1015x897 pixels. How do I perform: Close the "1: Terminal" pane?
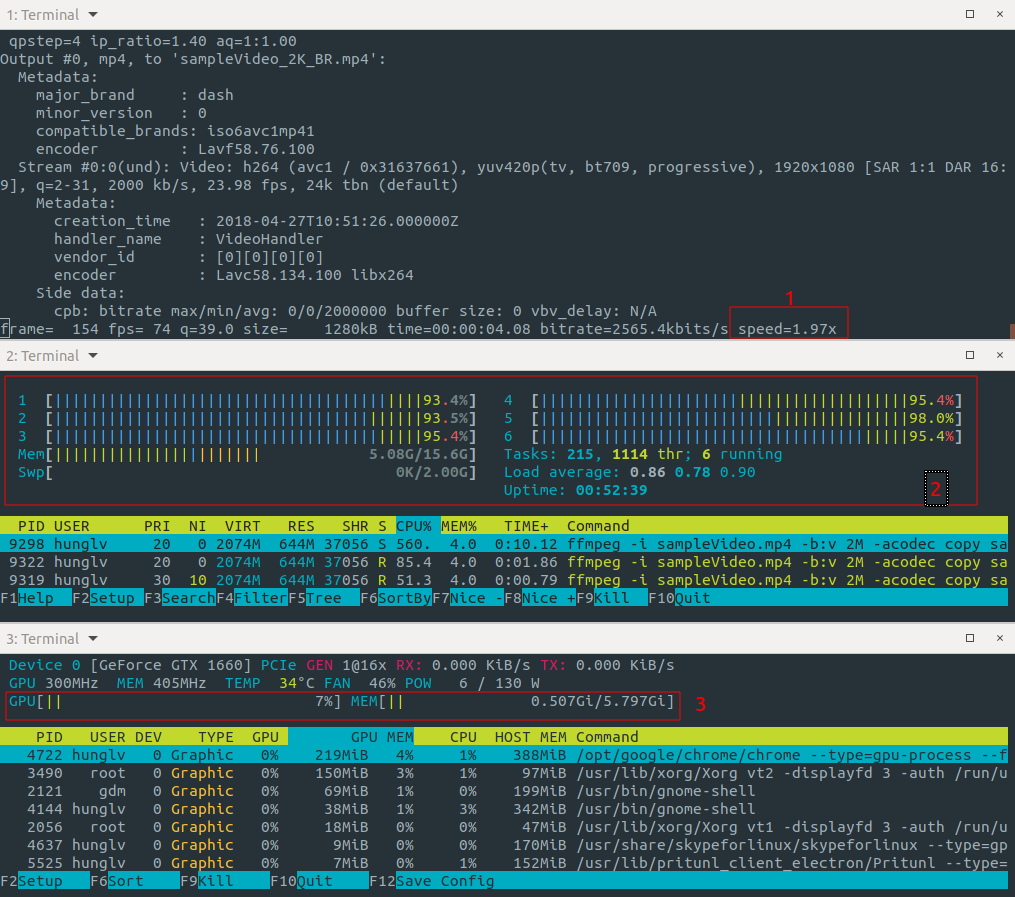point(999,15)
